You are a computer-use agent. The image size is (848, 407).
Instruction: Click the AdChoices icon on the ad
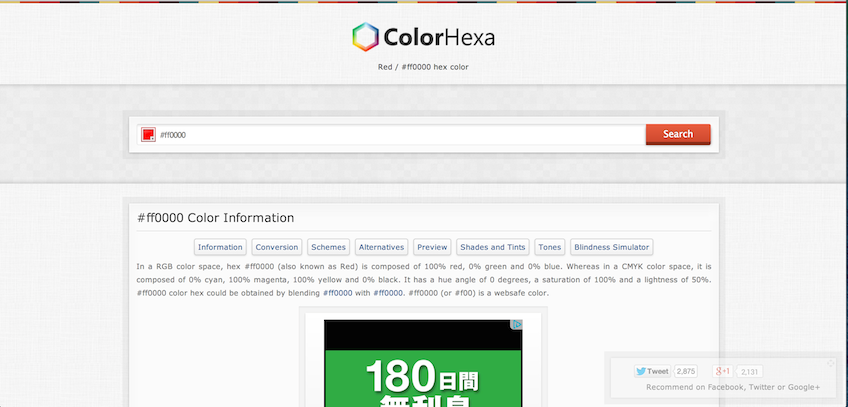(517, 324)
